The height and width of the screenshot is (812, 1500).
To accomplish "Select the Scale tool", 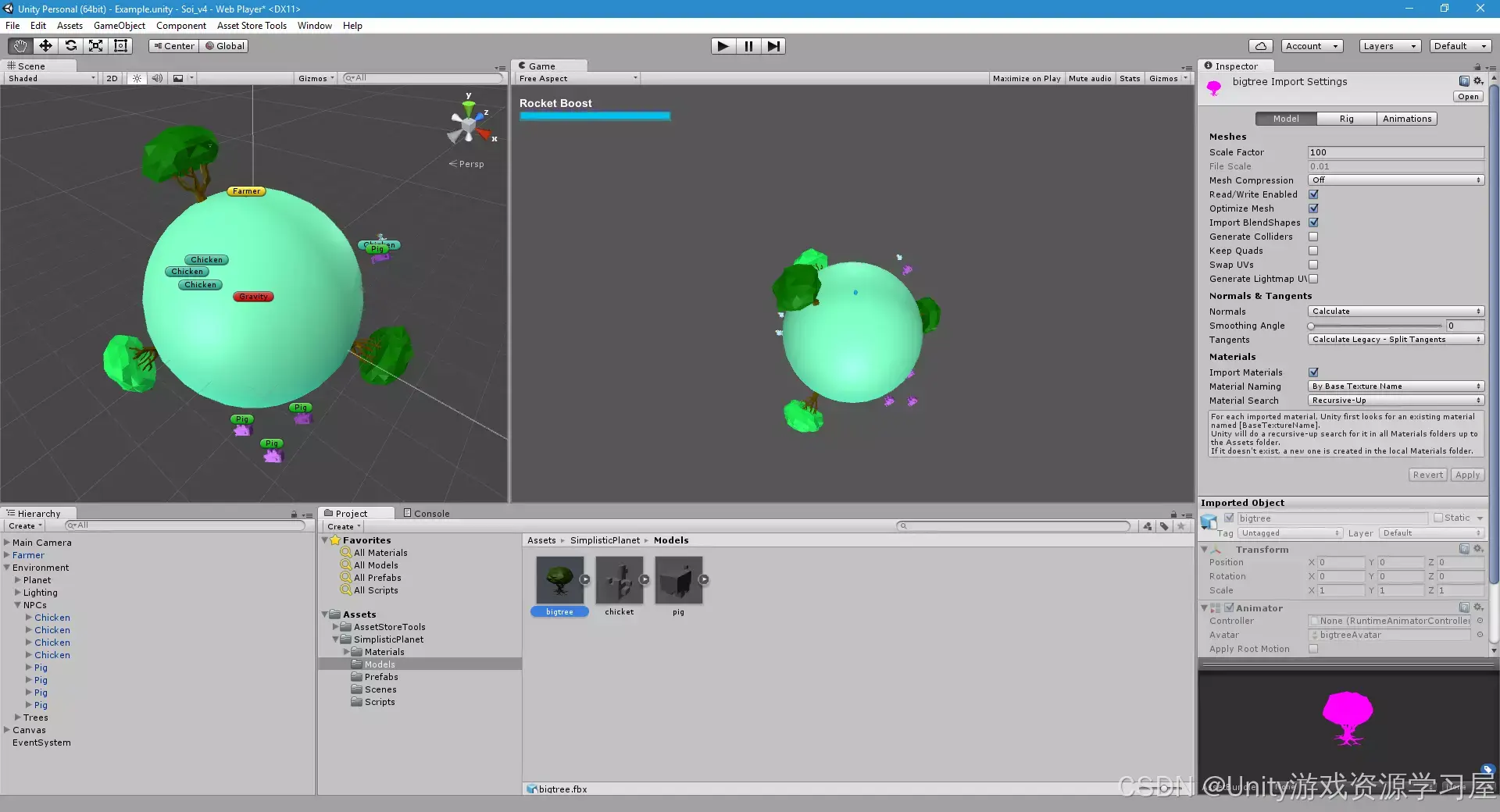I will (95, 45).
